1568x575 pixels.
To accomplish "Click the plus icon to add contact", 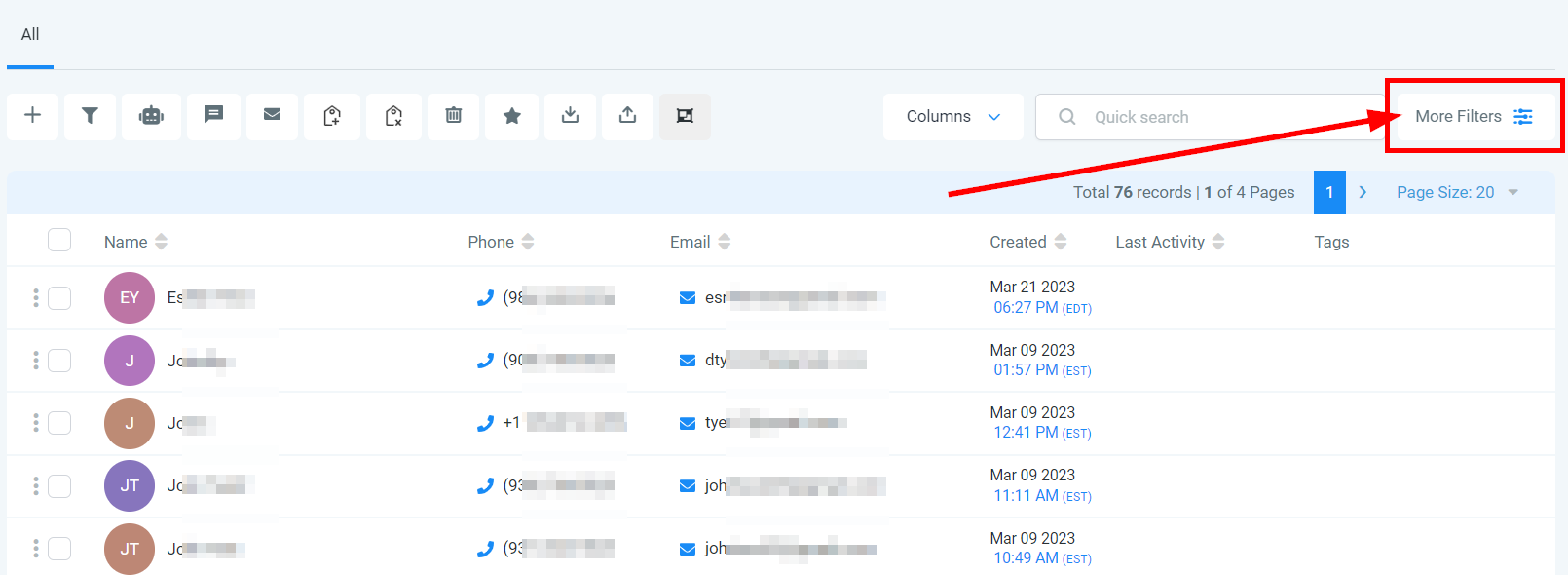I will pos(32,116).
